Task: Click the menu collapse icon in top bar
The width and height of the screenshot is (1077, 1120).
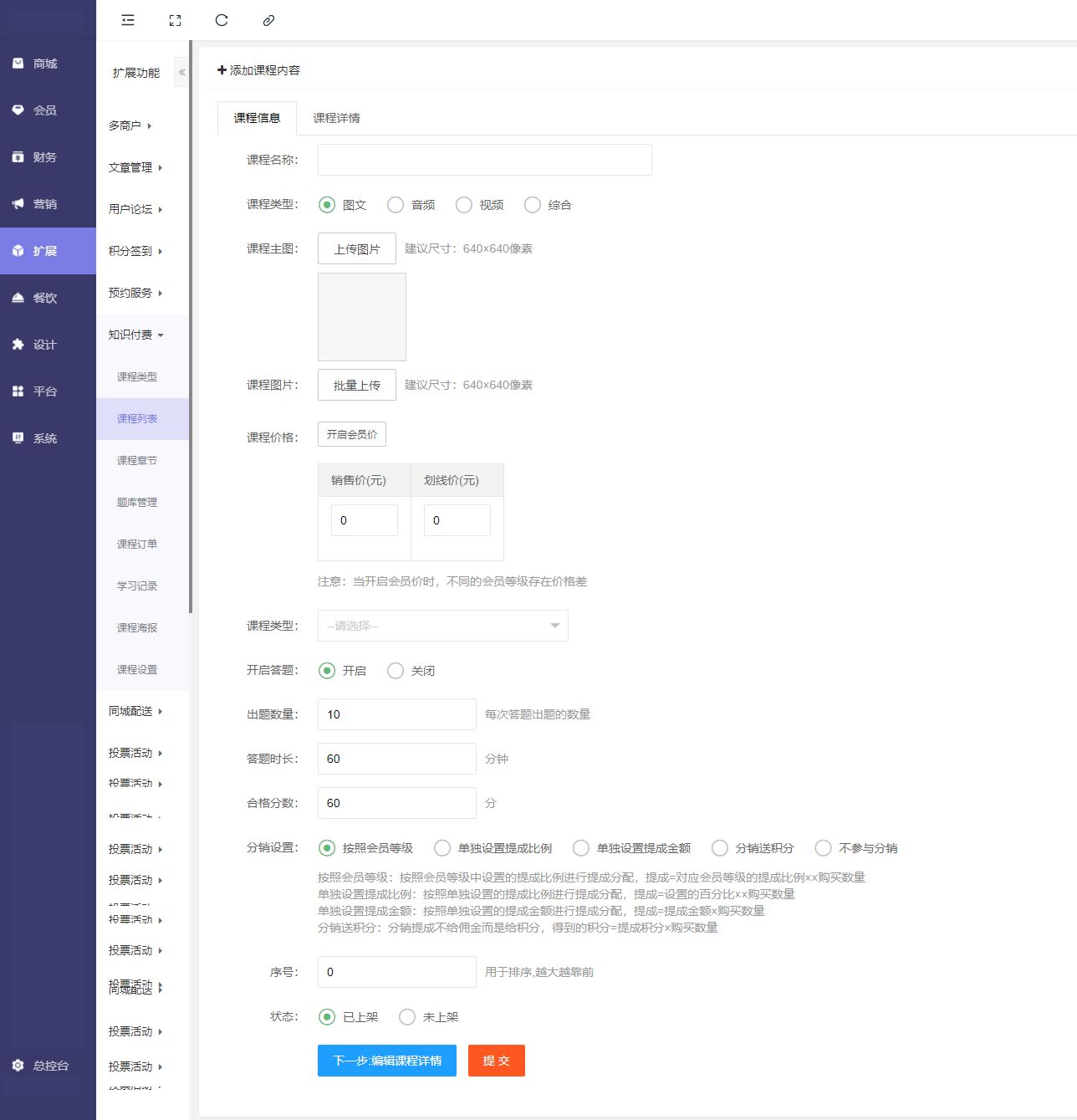Action: tap(128, 20)
